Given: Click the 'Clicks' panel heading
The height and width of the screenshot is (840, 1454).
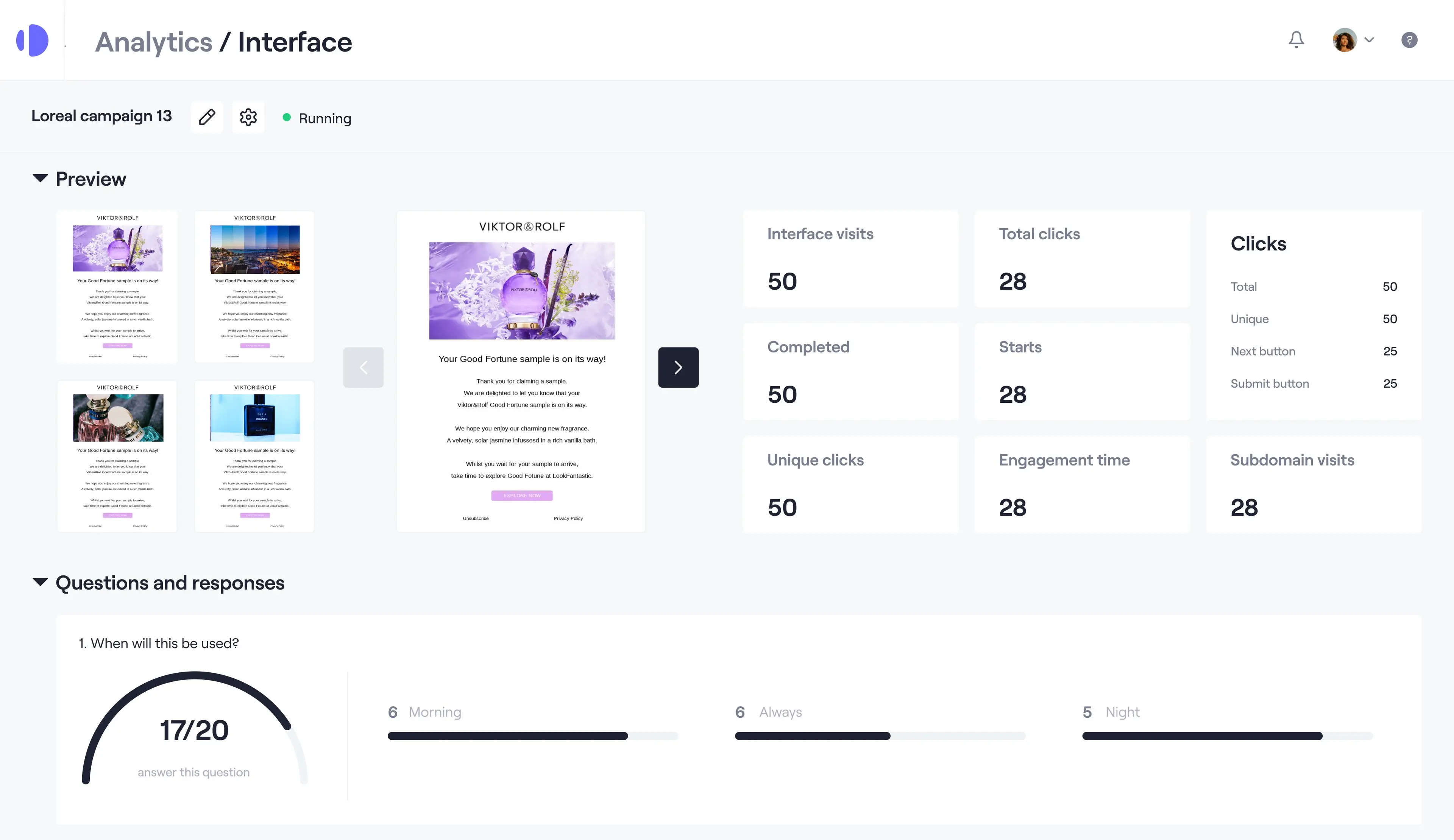Looking at the screenshot, I should (x=1258, y=243).
